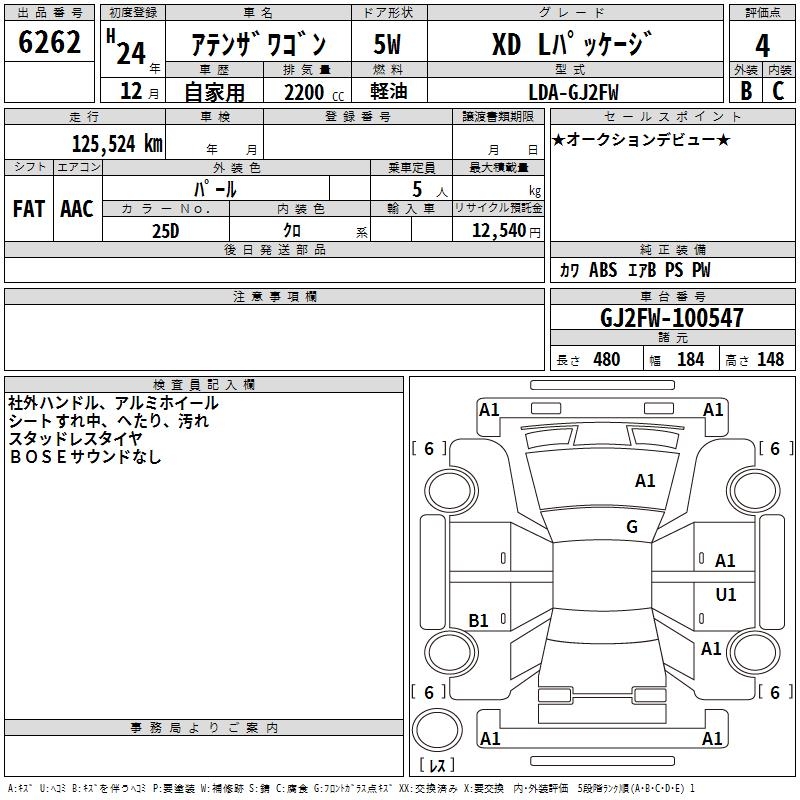Screen dimensions: 800x800
Task: Click recycle deposit 12,540円
Action: point(506,231)
